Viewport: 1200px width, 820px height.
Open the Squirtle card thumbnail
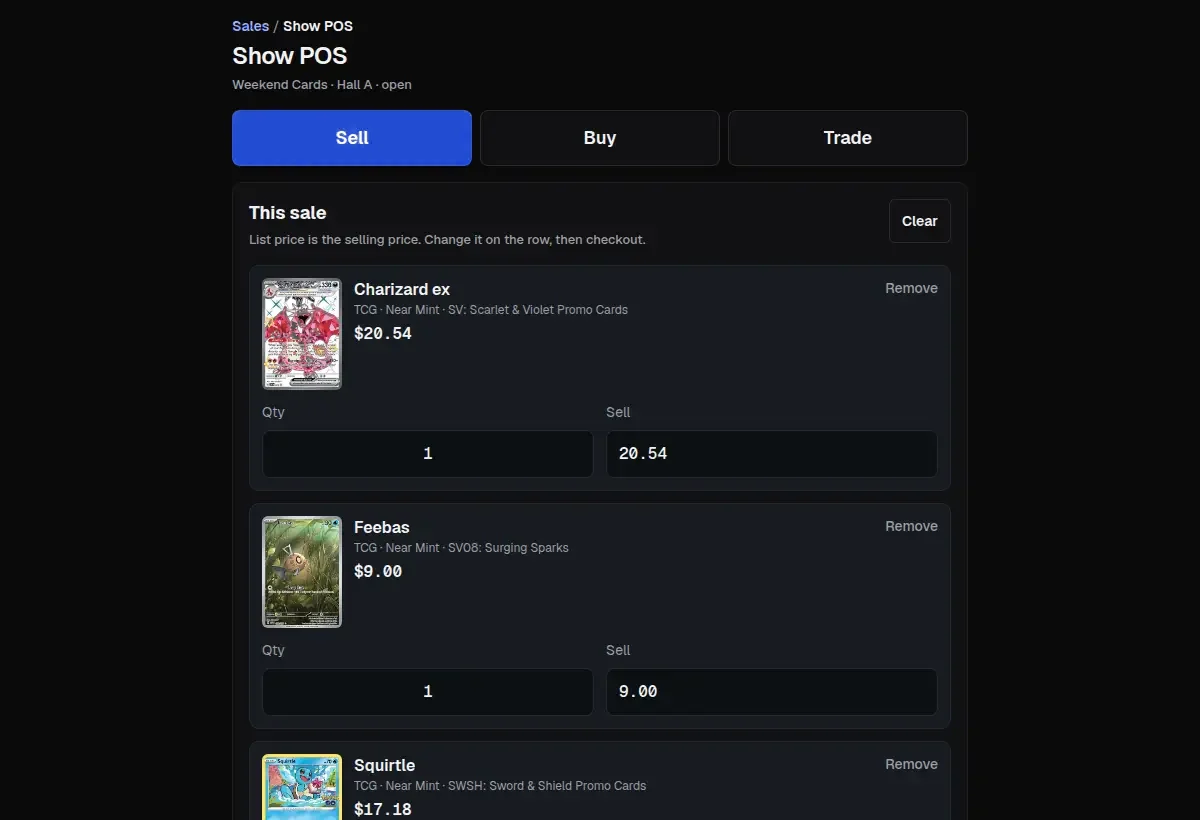pyautogui.click(x=302, y=787)
